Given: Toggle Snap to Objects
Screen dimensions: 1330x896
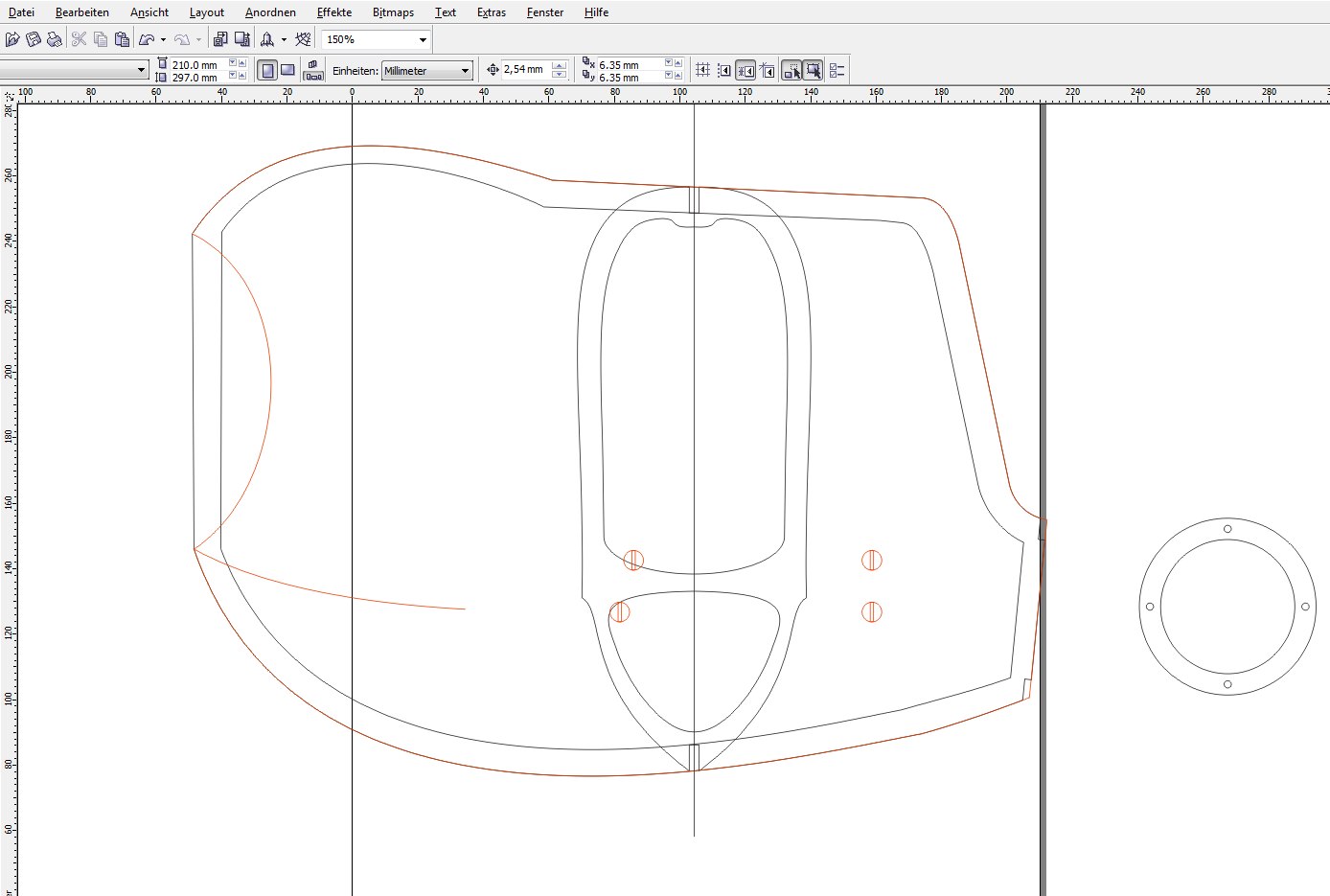Looking at the screenshot, I should [745, 70].
